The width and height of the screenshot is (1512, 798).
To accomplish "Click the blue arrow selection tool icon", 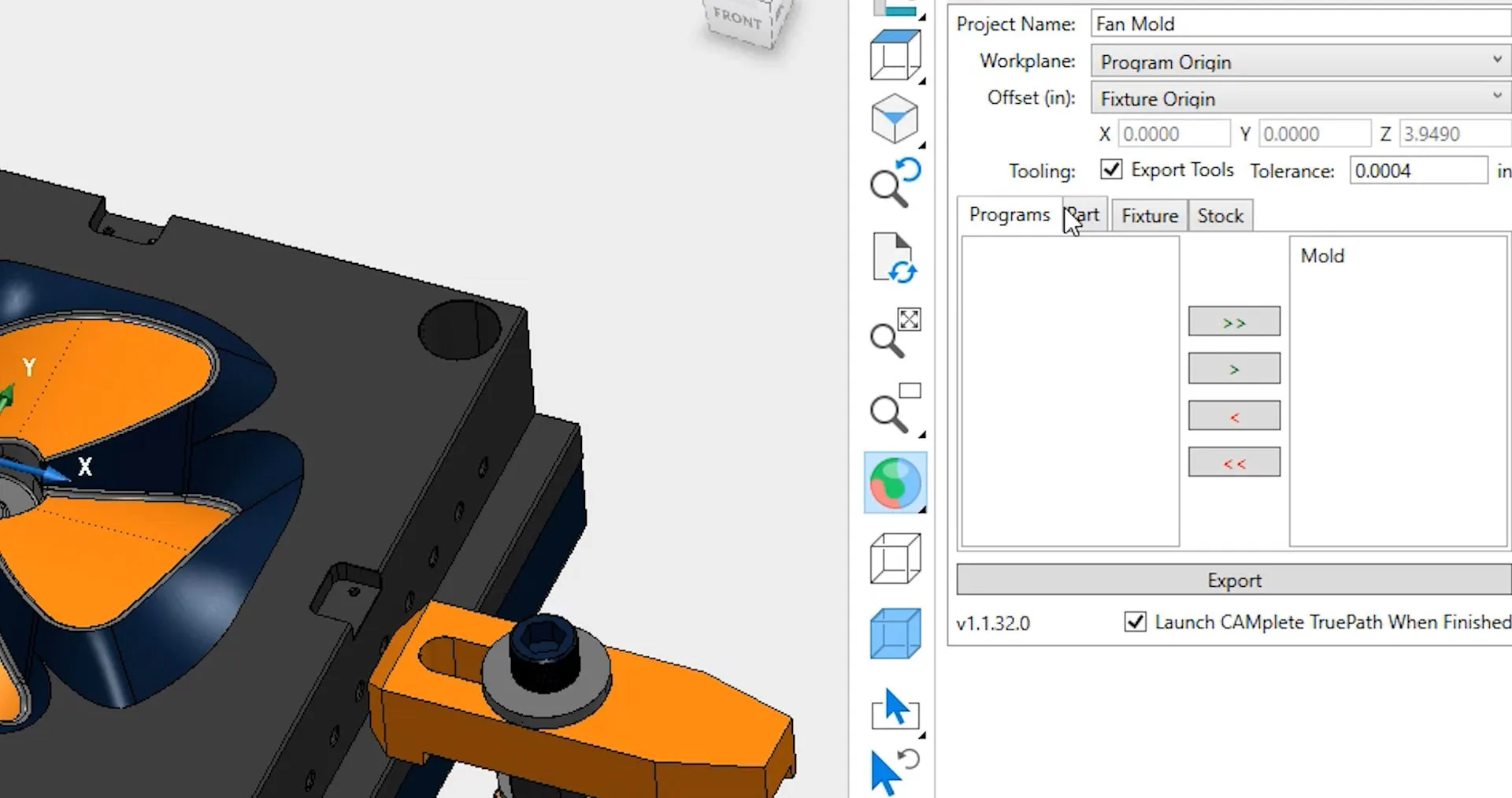I will coord(895,708).
